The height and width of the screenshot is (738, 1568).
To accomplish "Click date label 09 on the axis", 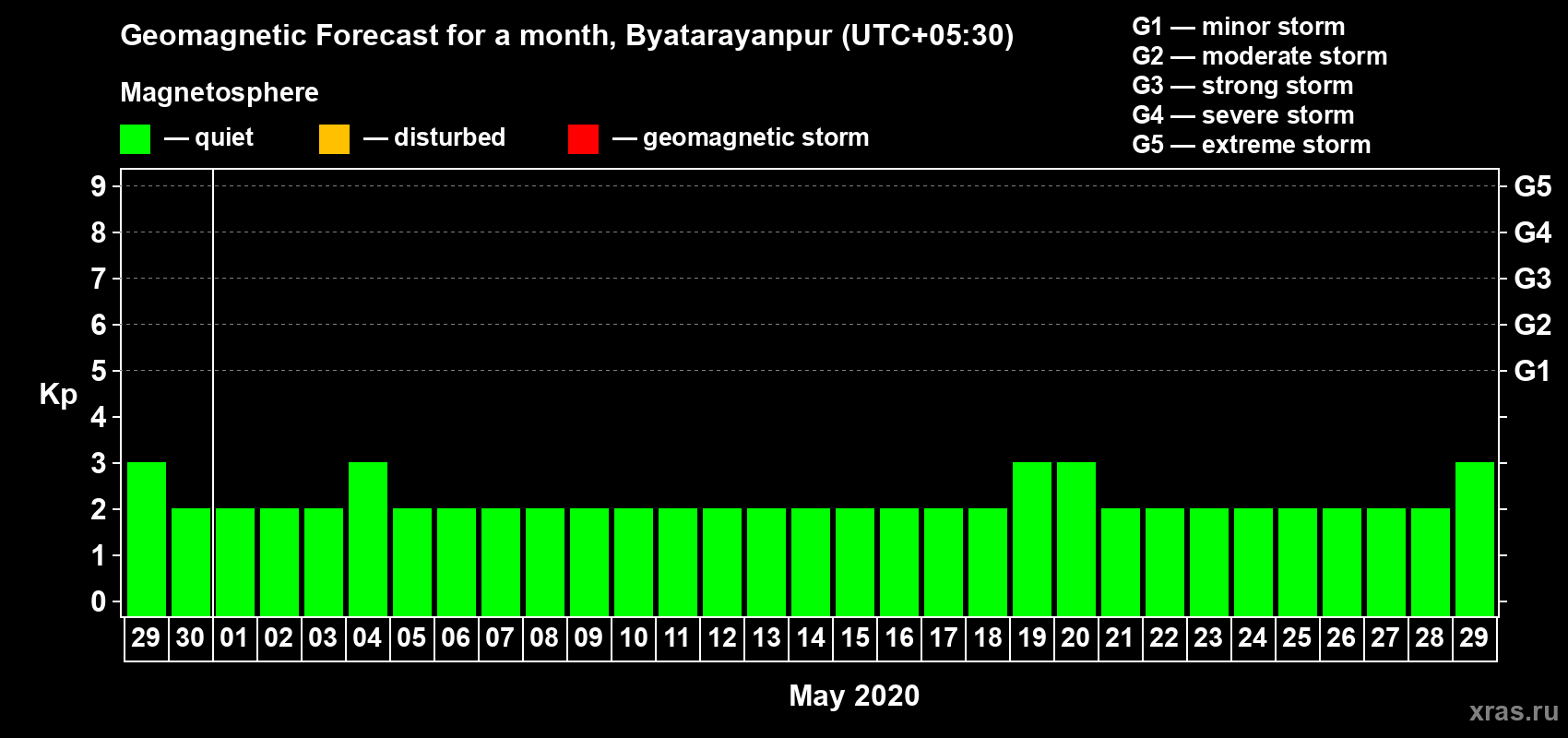I will [588, 638].
